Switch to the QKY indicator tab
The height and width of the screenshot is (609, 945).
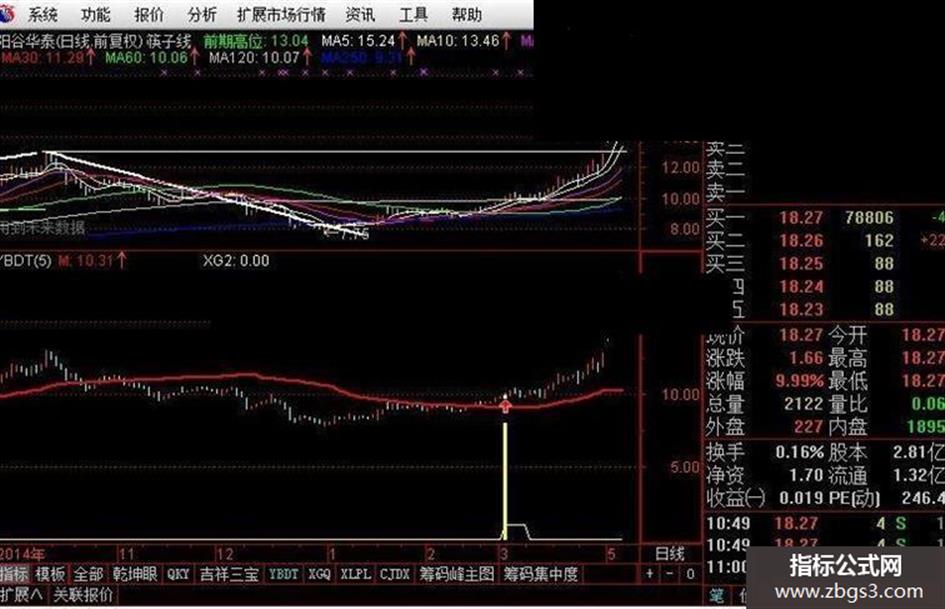[x=178, y=573]
